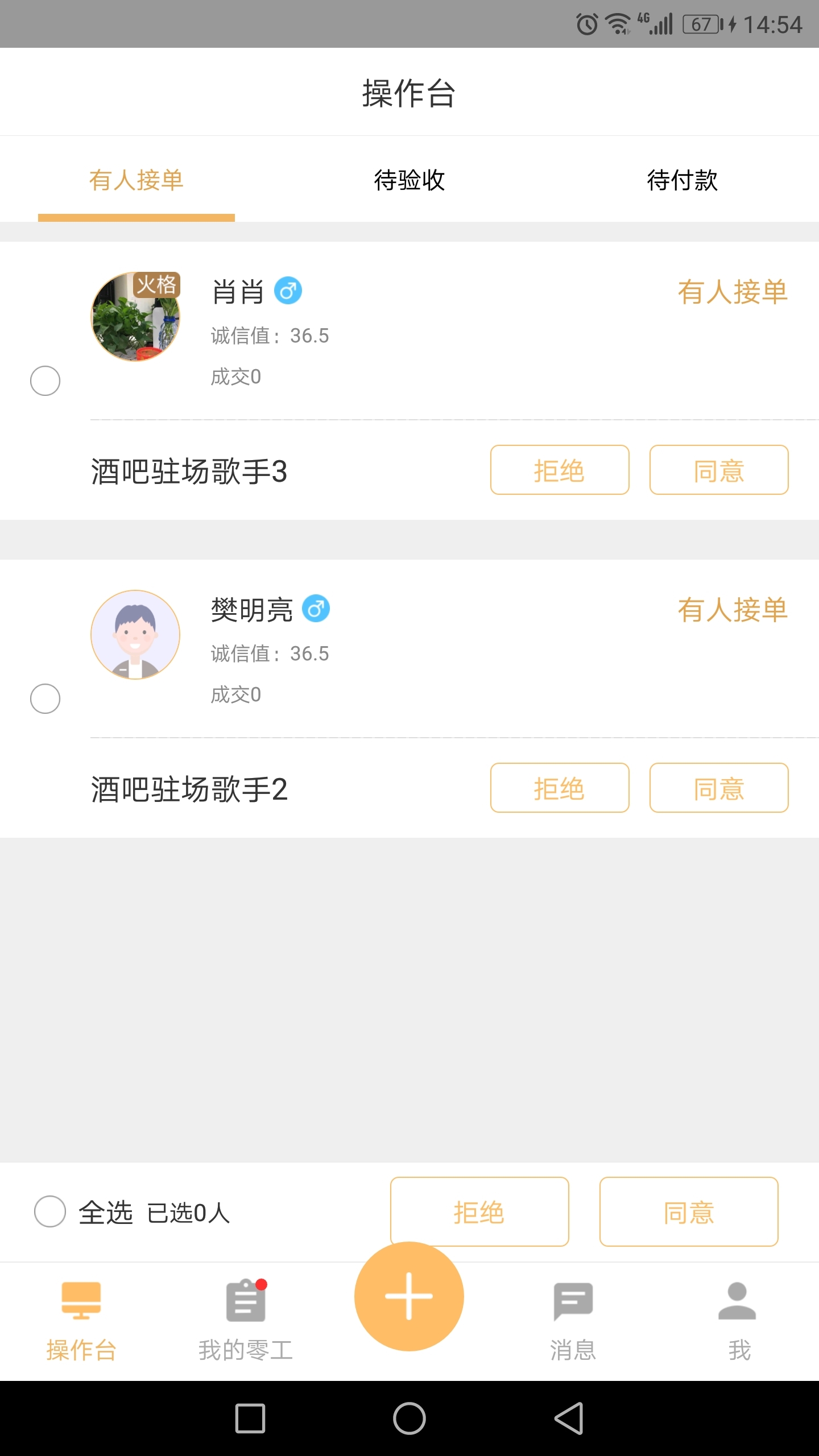Viewport: 819px width, 1456px height.
Task: Approve 樊明亮 for 酒吧驻场歌手2
Action: pyautogui.click(x=719, y=788)
